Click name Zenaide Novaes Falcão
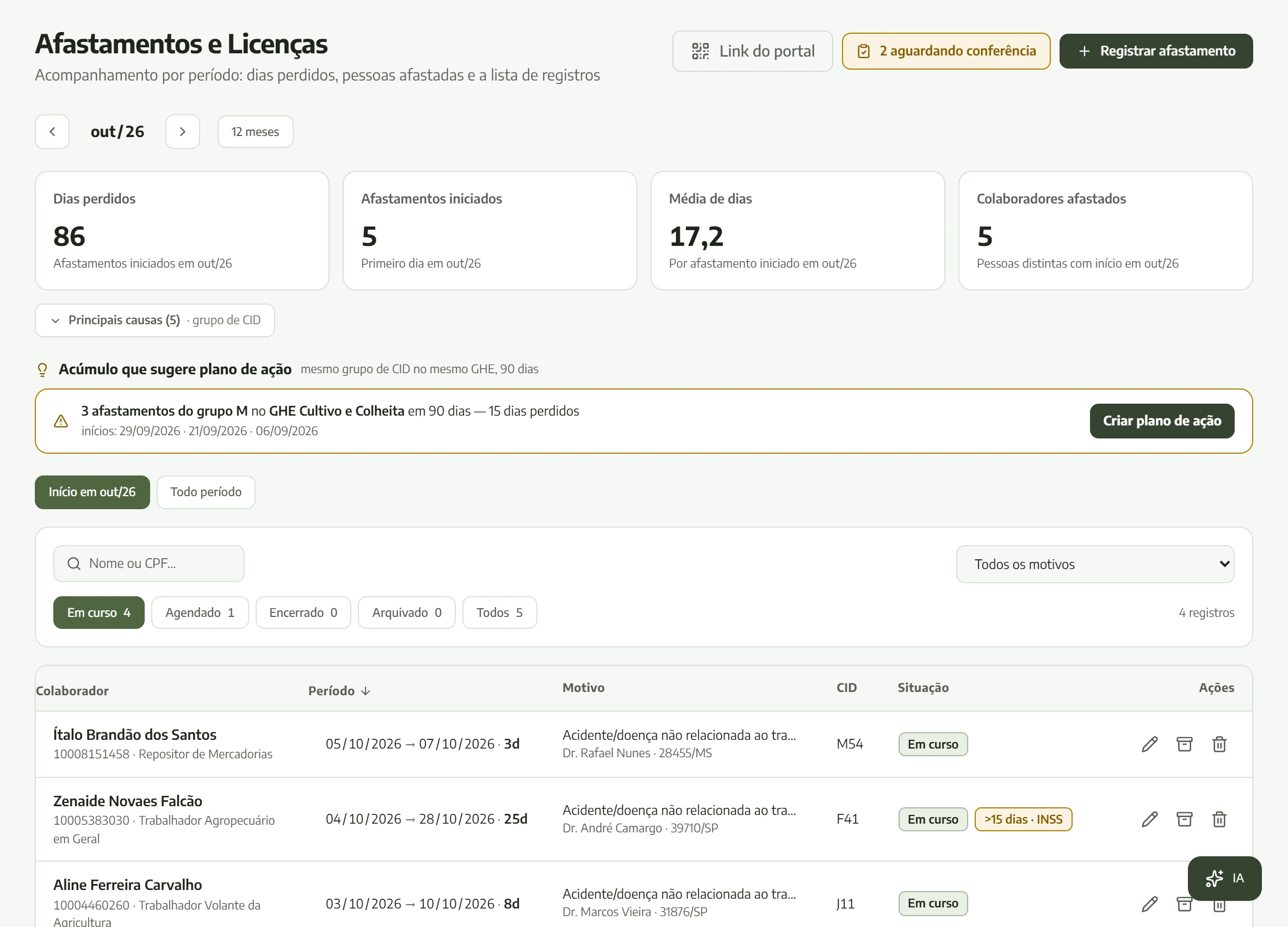Viewport: 1288px width, 927px height. click(128, 801)
